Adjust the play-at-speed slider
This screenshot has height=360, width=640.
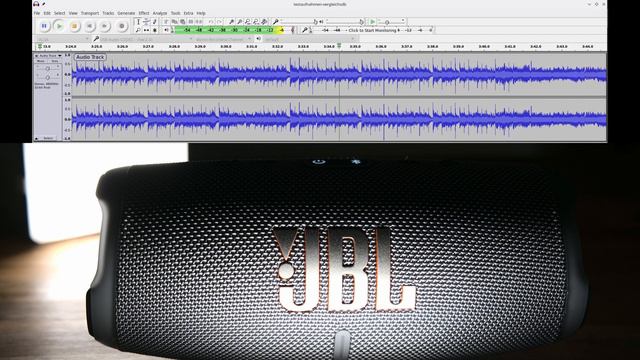(391, 22)
